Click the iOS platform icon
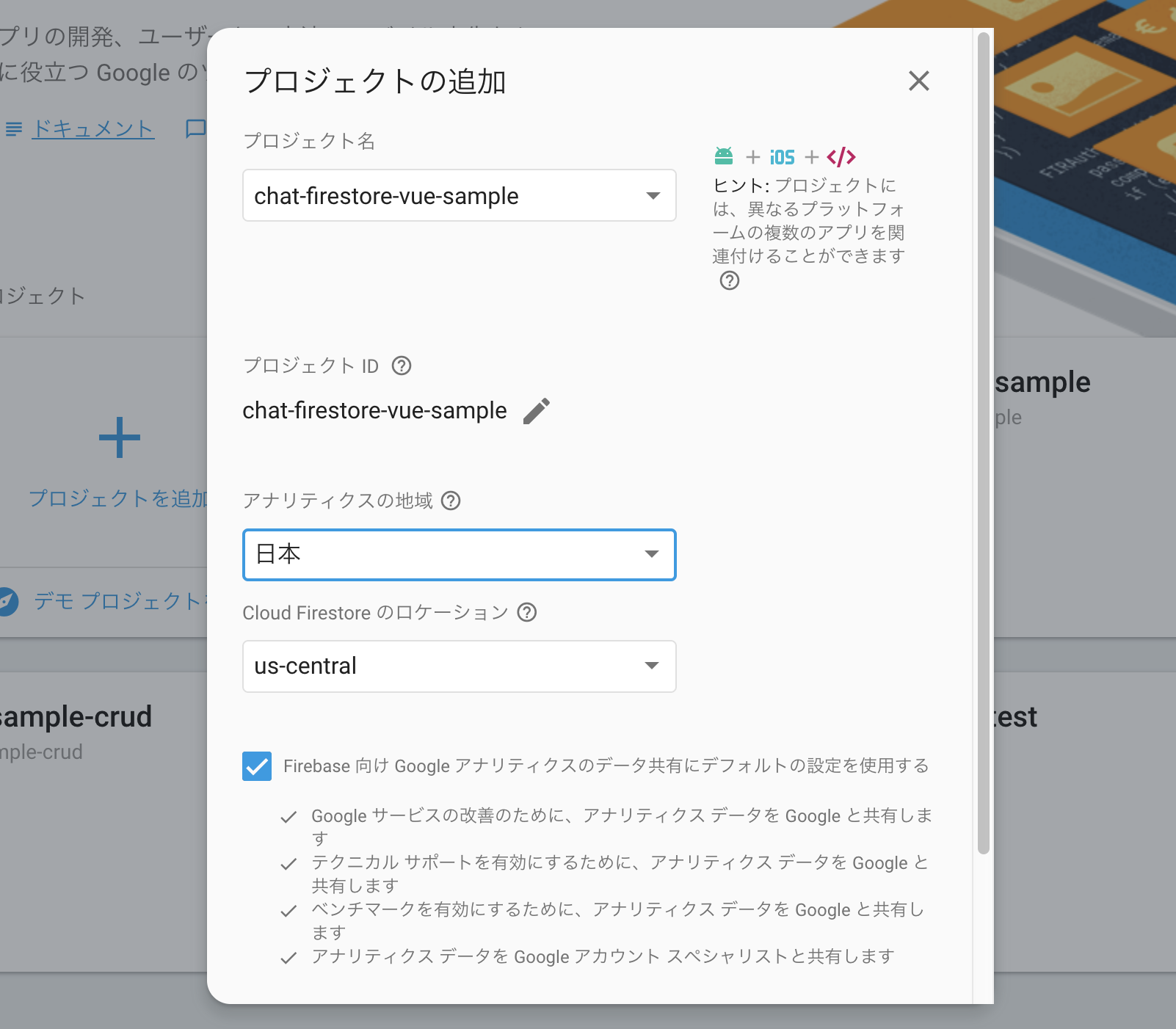This screenshot has width=1176, height=1029. click(x=782, y=156)
